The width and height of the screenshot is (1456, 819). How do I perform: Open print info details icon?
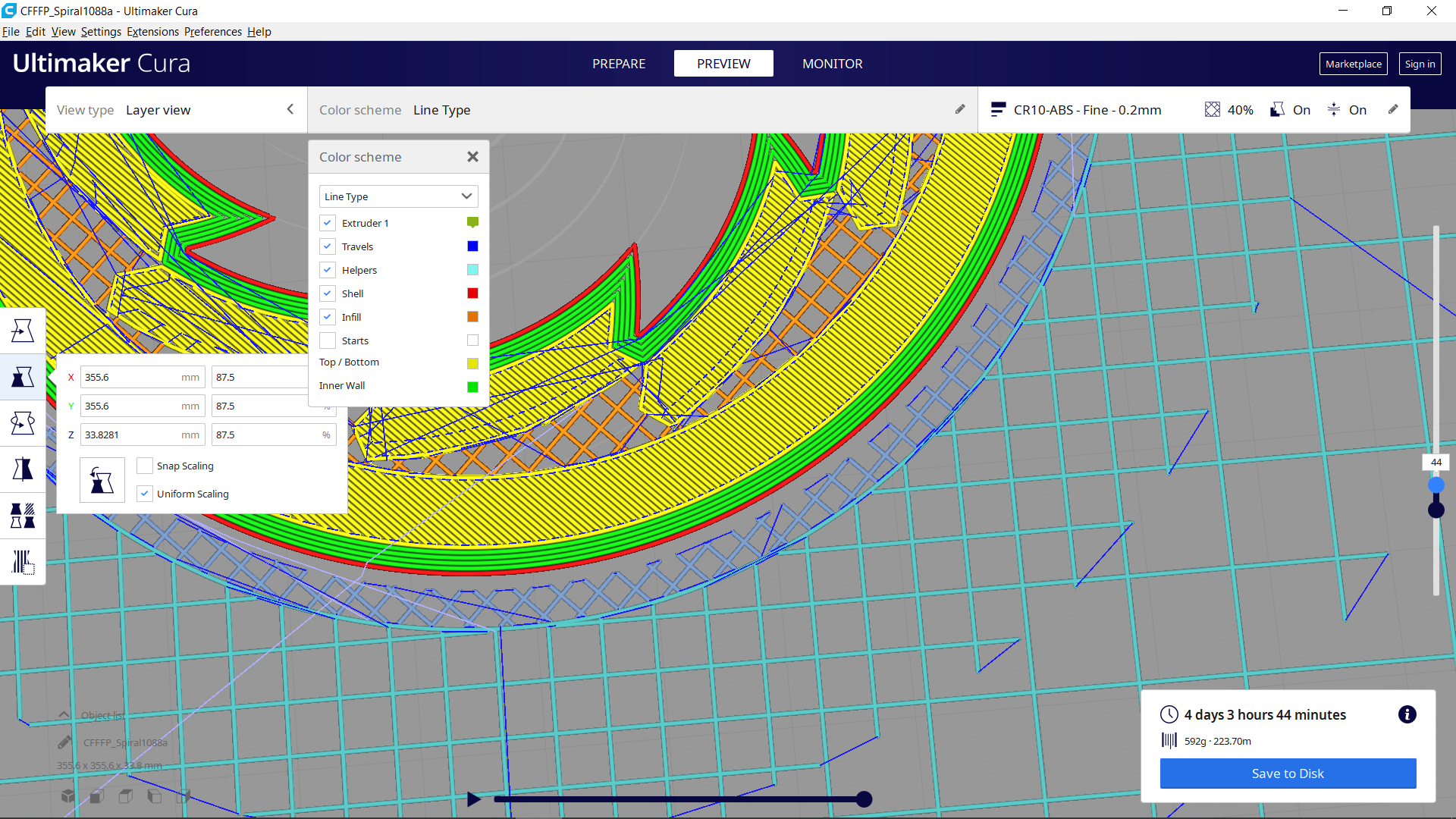click(x=1407, y=714)
